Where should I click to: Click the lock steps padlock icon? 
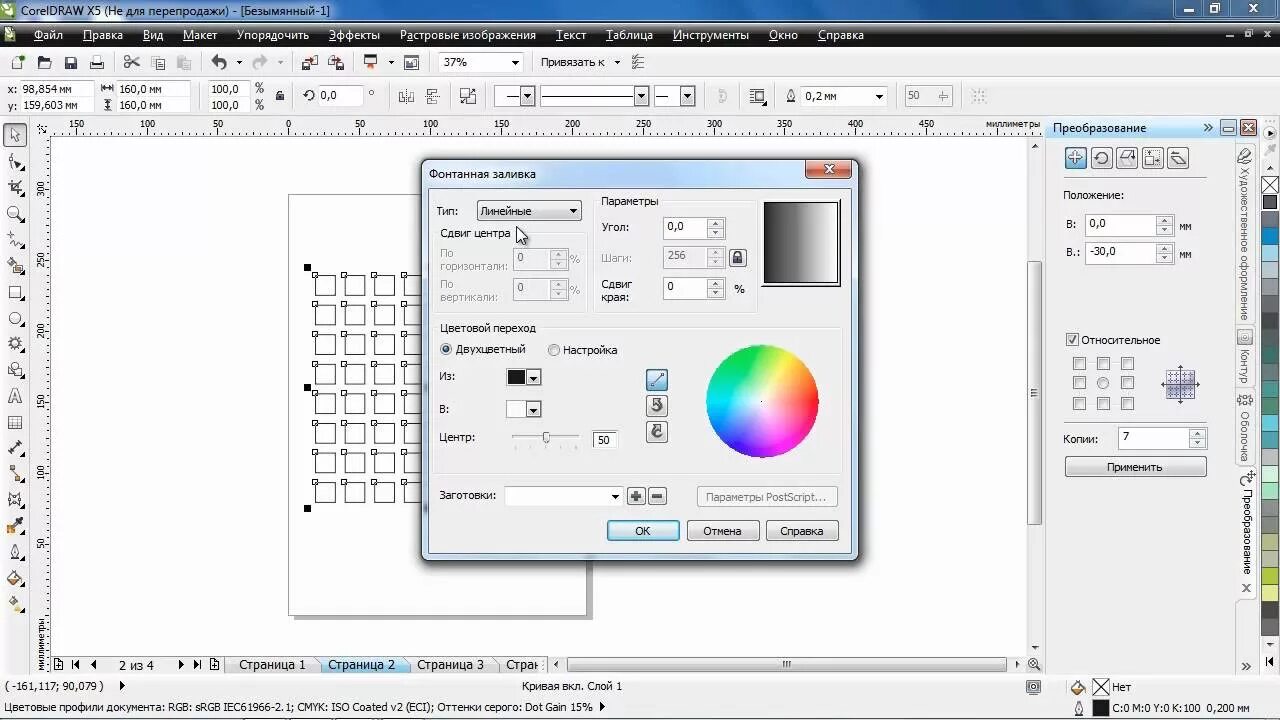point(738,258)
